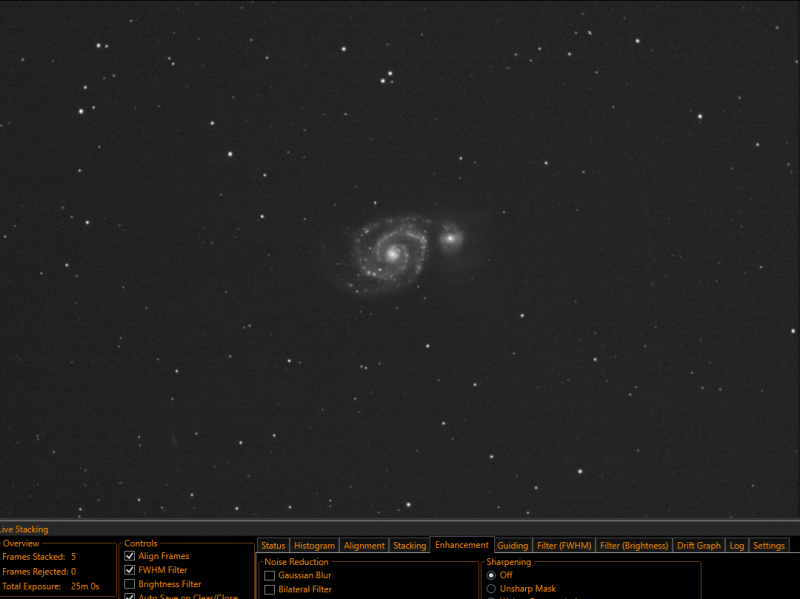Image resolution: width=800 pixels, height=599 pixels.
Task: Open the Status tab
Action: (273, 545)
